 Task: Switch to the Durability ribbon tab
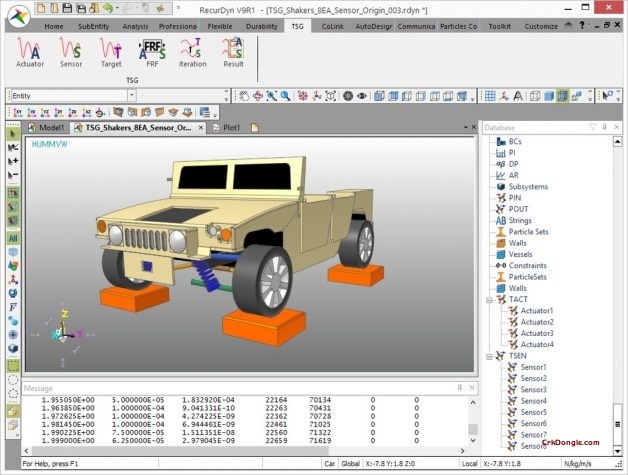point(262,26)
